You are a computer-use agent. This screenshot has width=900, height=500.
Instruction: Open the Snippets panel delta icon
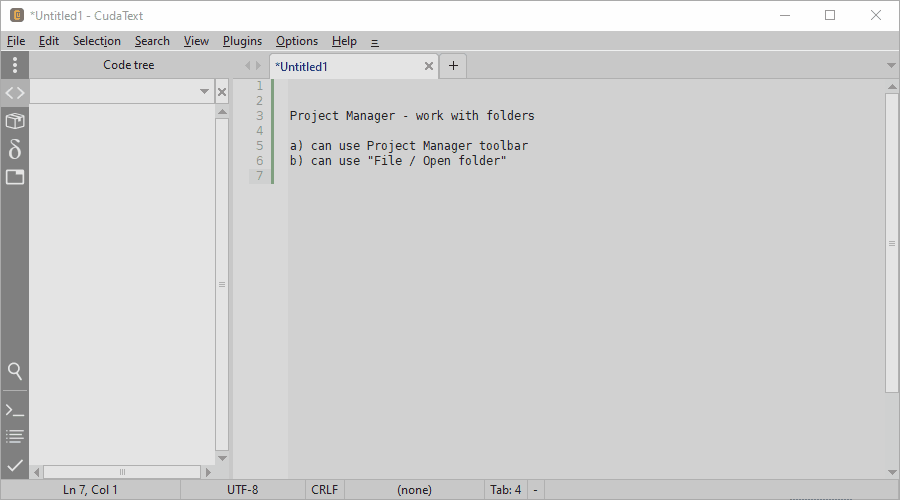14,149
